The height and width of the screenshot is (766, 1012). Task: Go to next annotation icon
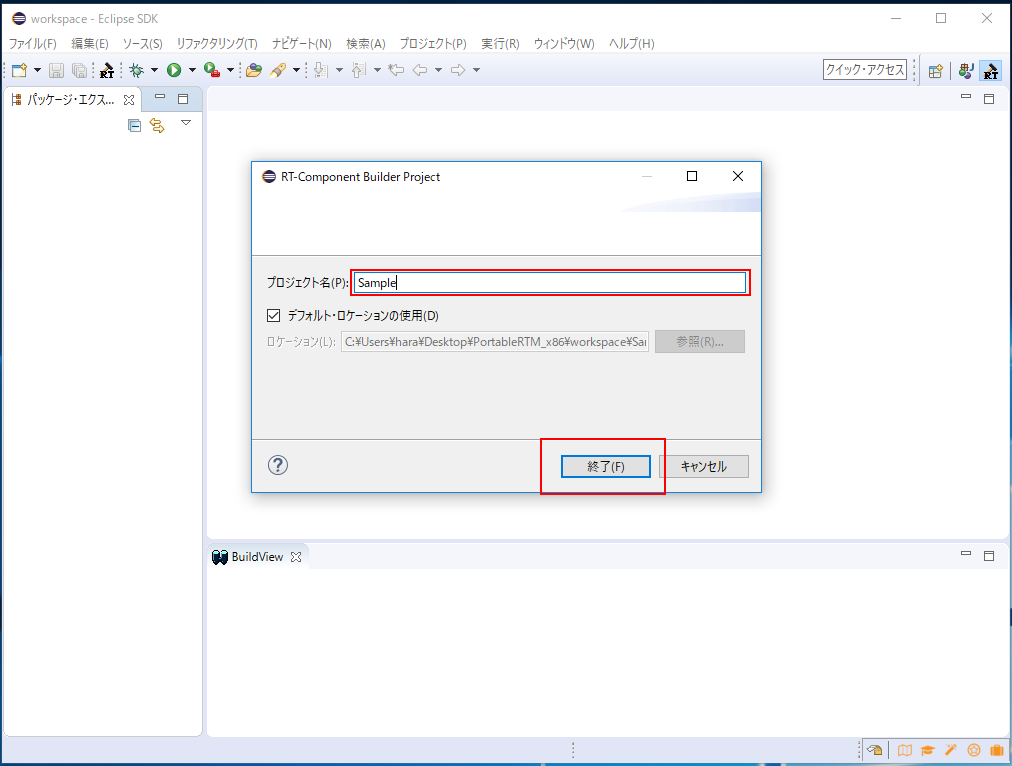click(x=321, y=70)
